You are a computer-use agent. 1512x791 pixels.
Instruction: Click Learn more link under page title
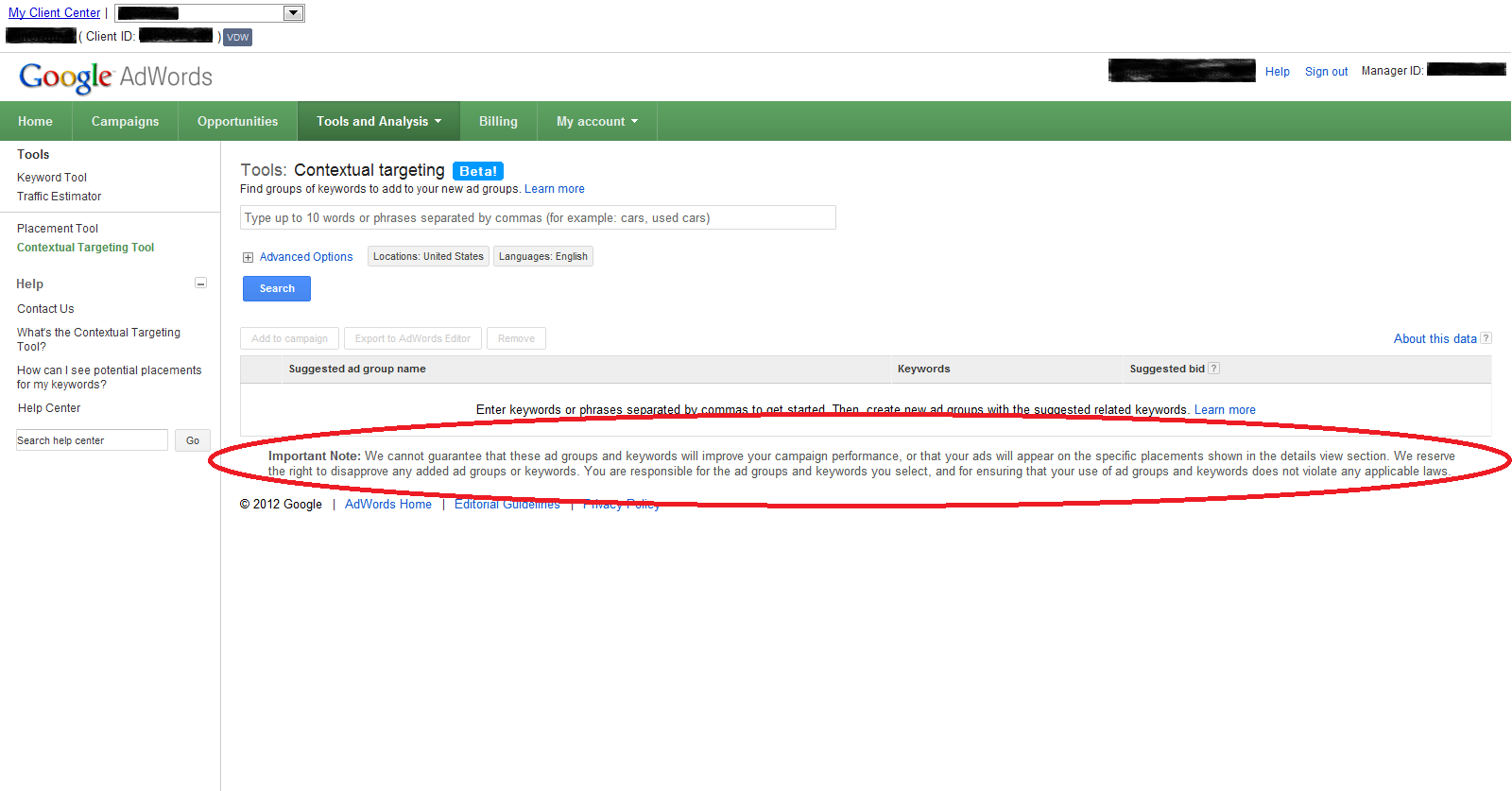[x=555, y=189]
